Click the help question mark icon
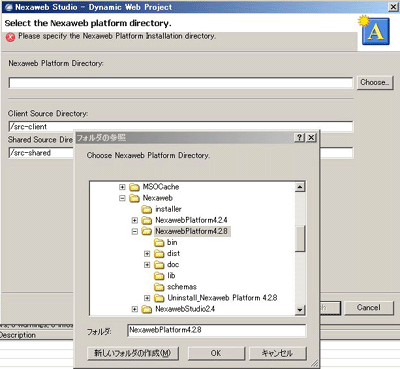Viewport: 400px width, 369px height. pyautogui.click(x=299, y=137)
